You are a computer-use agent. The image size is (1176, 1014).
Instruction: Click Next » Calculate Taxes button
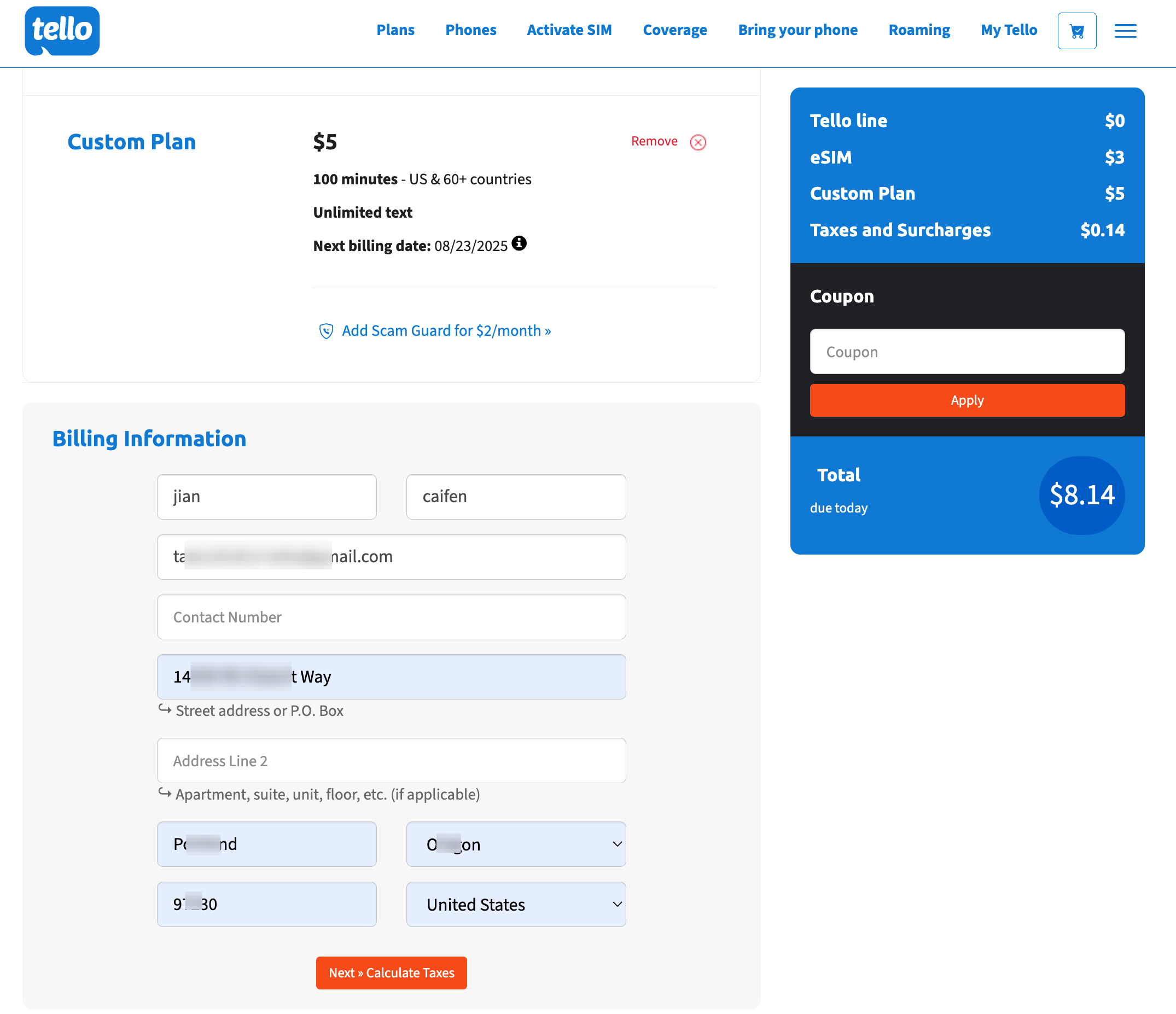[x=391, y=972]
